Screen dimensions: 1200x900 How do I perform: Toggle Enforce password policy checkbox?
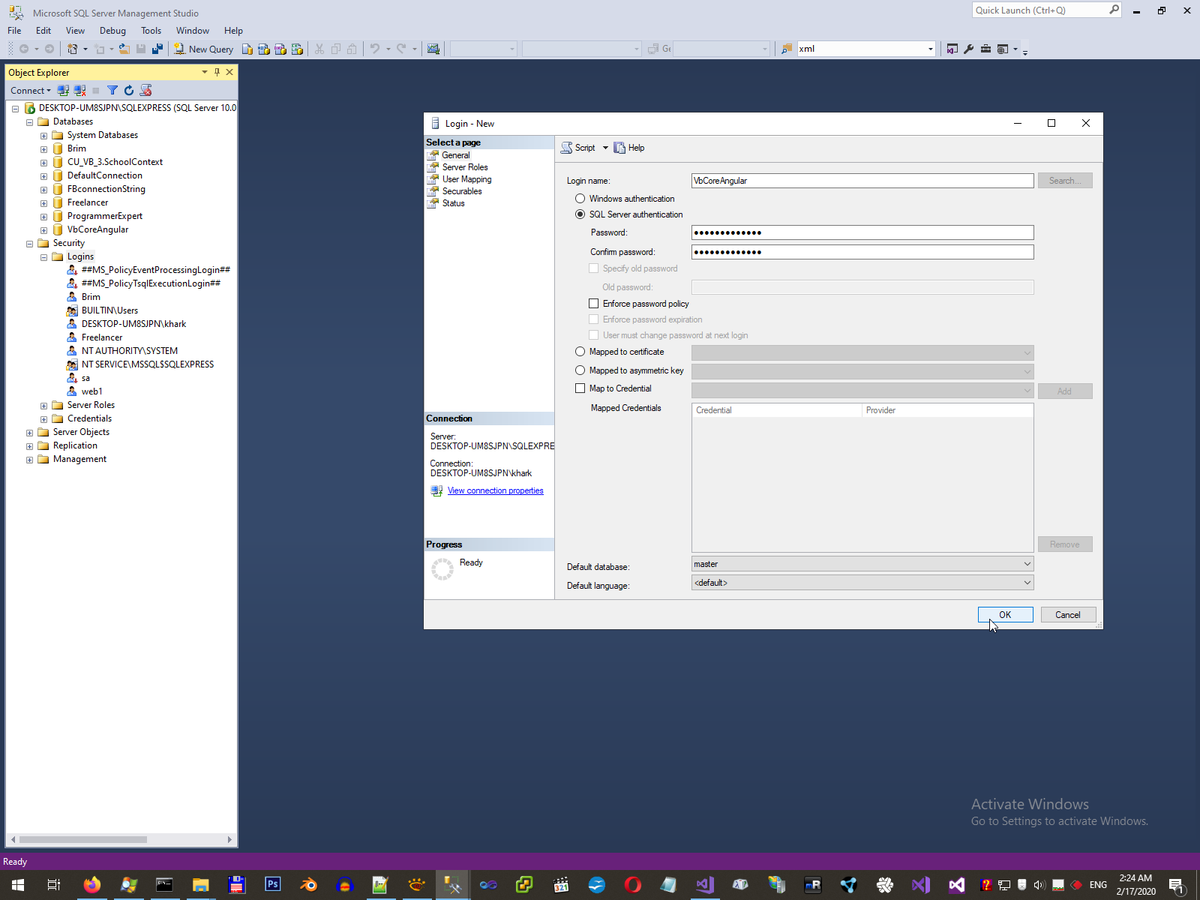tap(594, 303)
